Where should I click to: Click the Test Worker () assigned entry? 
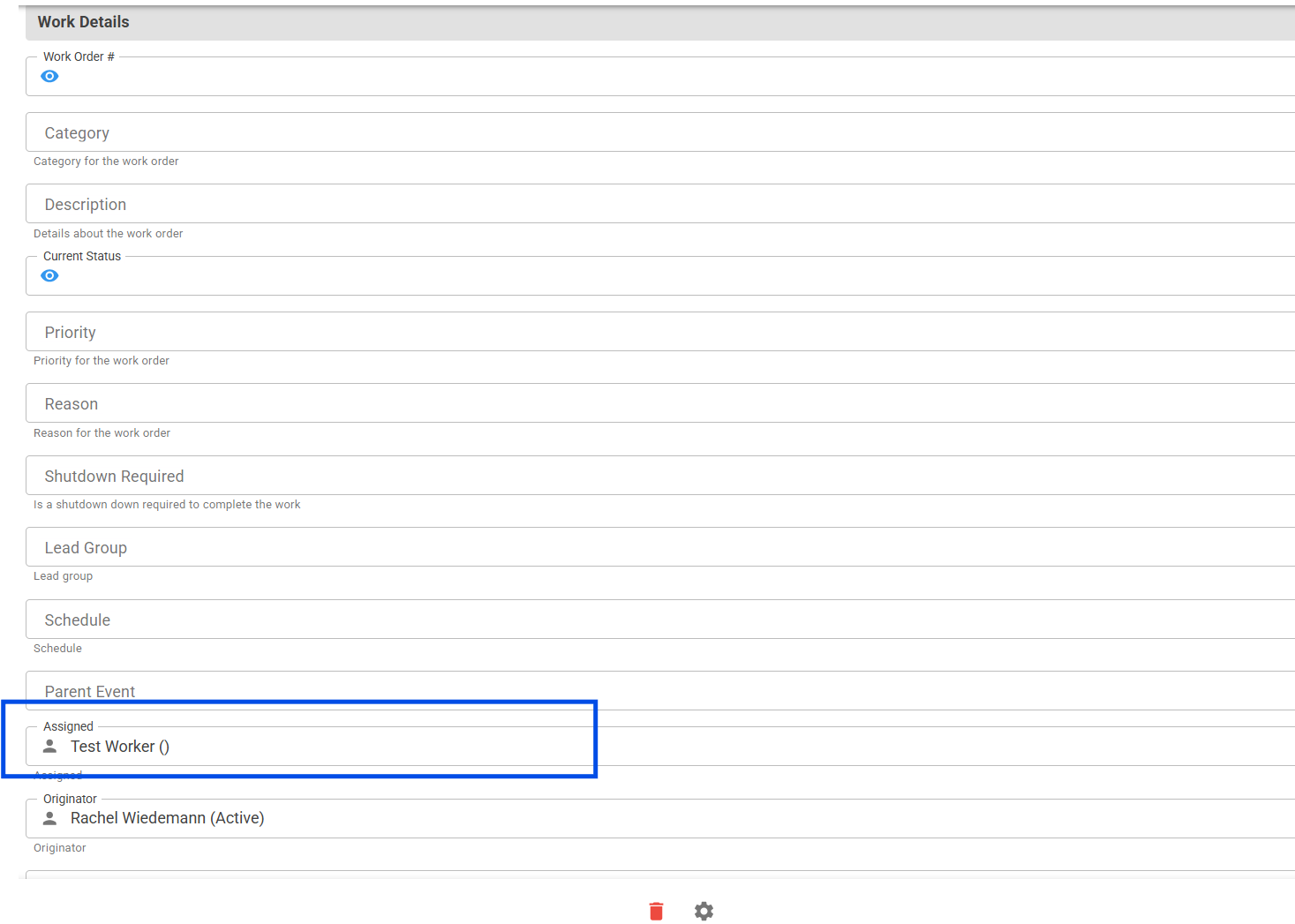(120, 747)
